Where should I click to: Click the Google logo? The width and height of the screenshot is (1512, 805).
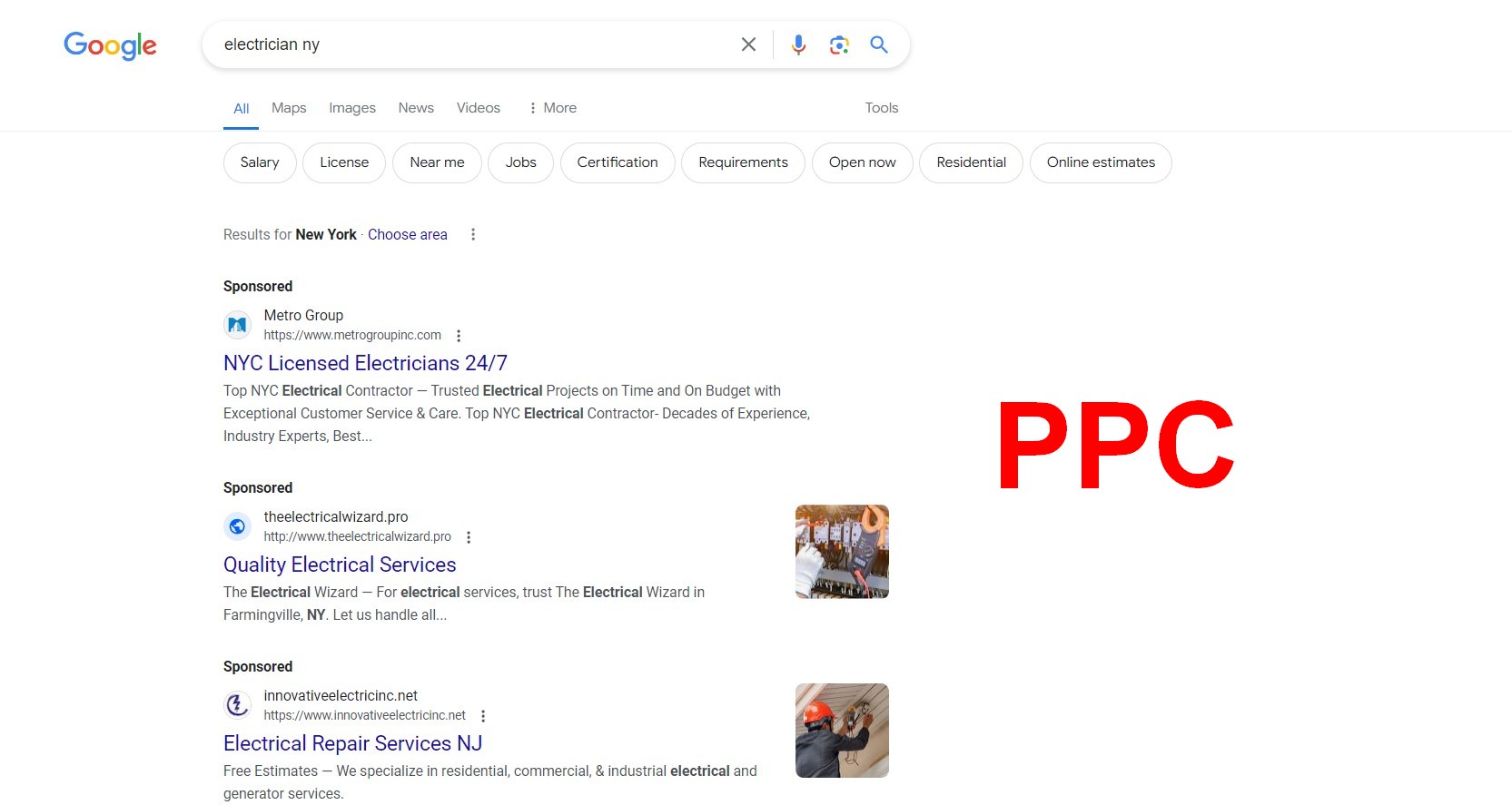tap(110, 44)
